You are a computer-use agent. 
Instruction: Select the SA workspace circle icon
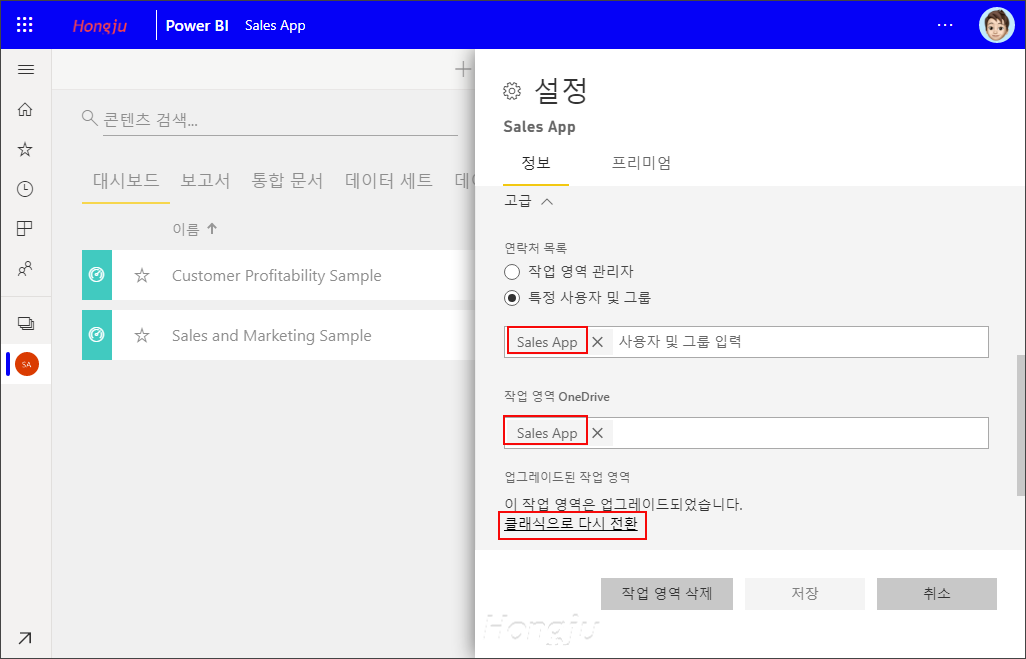coord(27,365)
